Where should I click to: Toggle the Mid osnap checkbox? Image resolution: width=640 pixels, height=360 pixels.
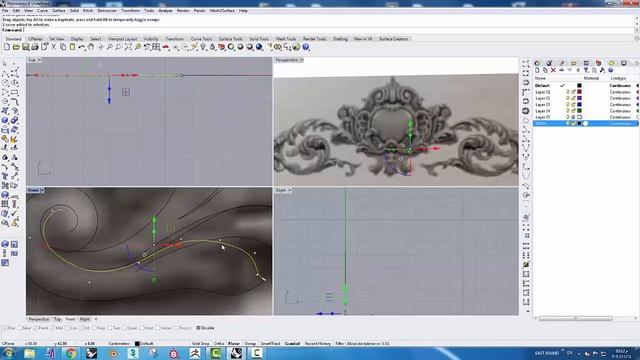52,328
